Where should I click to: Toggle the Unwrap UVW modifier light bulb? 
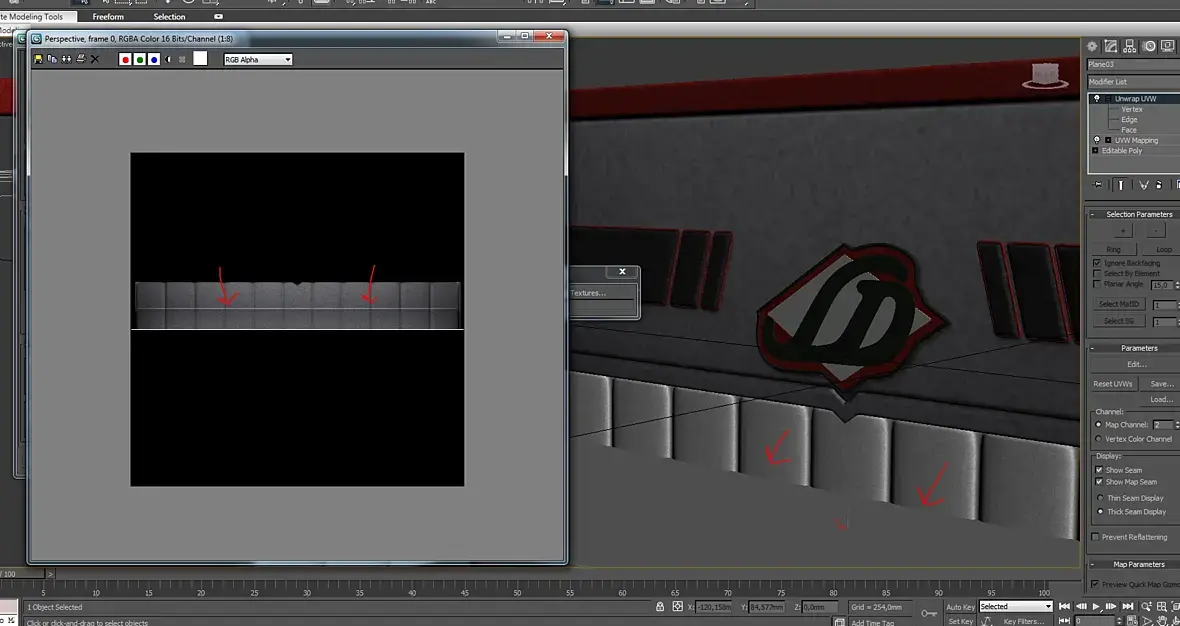coord(1096,99)
